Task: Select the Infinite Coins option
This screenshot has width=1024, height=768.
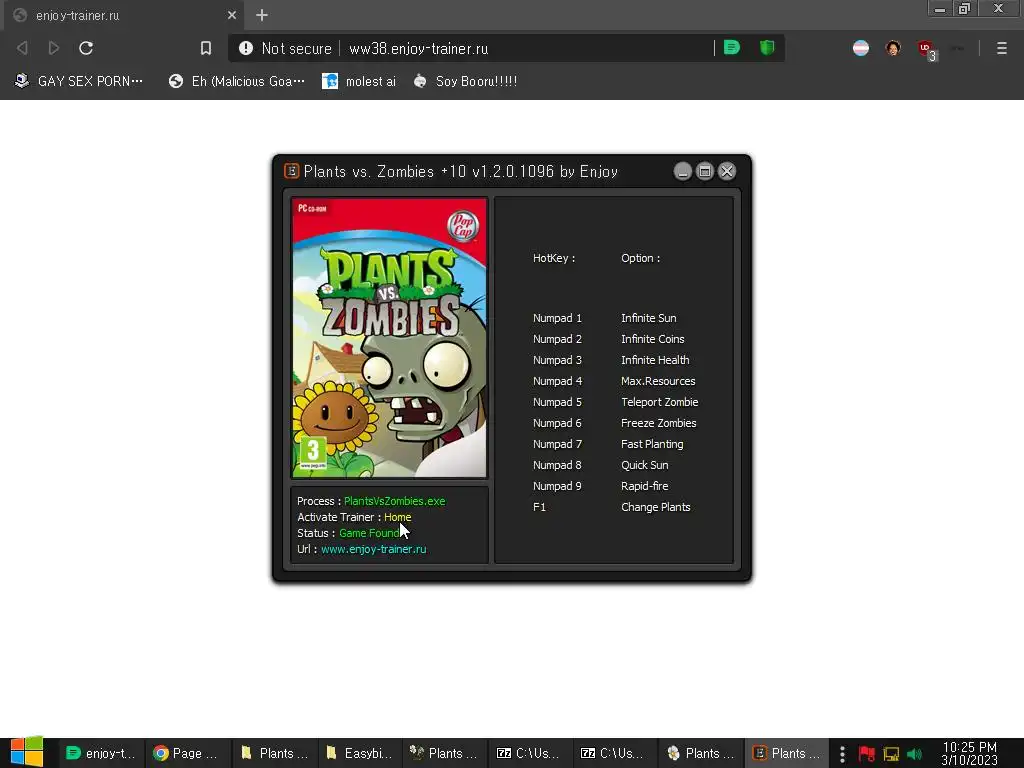Action: point(652,339)
